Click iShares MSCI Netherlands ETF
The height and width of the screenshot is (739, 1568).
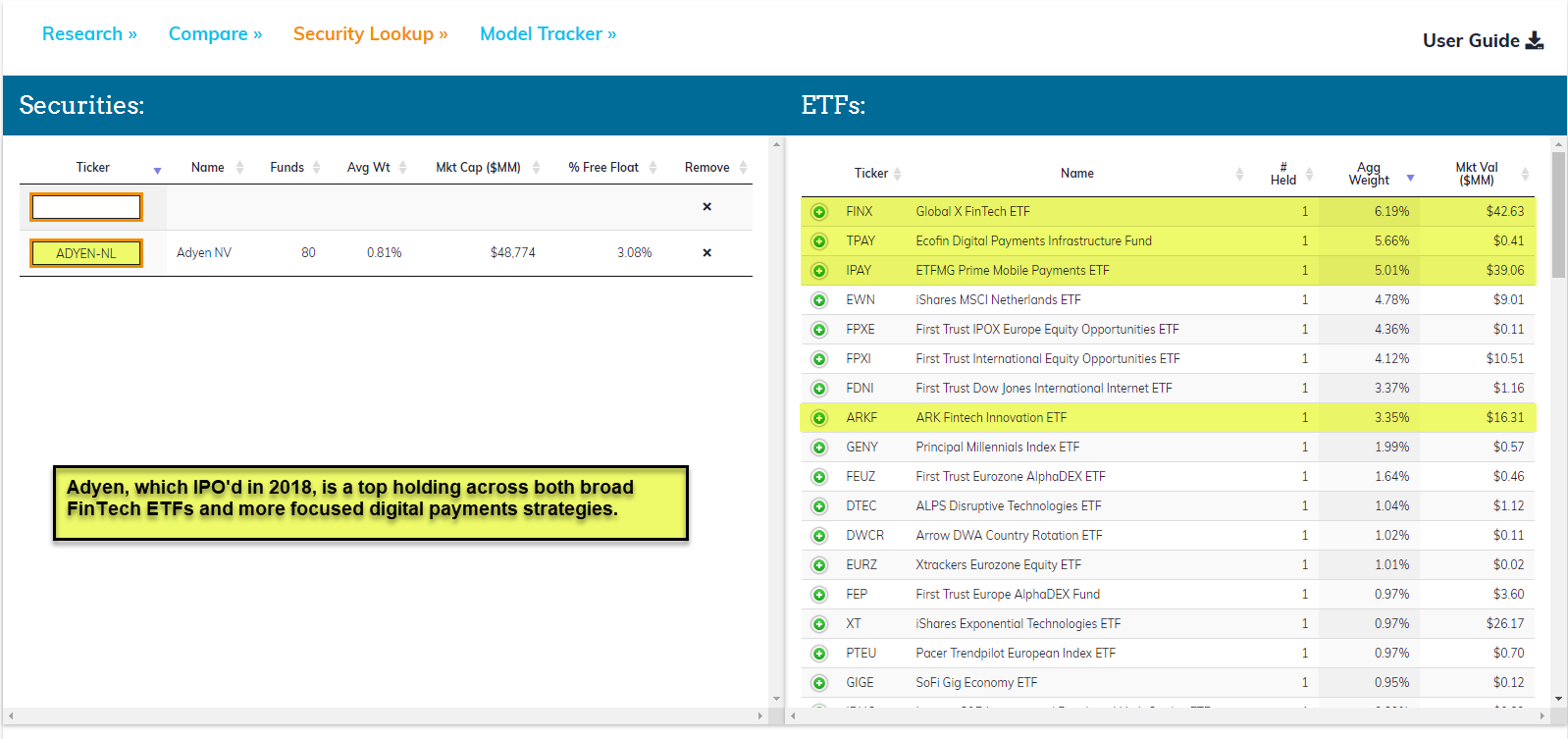(998, 300)
